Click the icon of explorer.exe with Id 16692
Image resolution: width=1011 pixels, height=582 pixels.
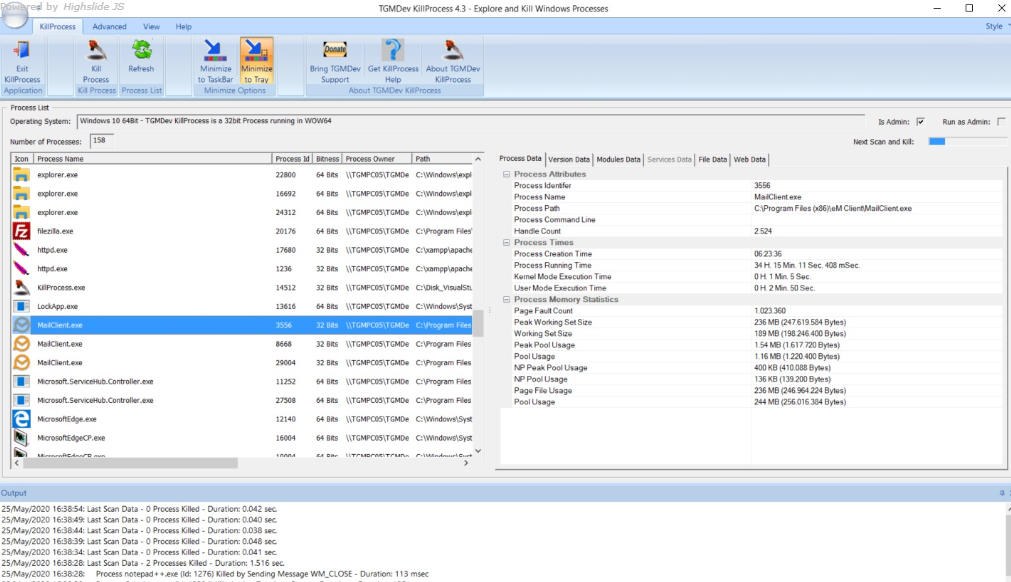click(21, 193)
